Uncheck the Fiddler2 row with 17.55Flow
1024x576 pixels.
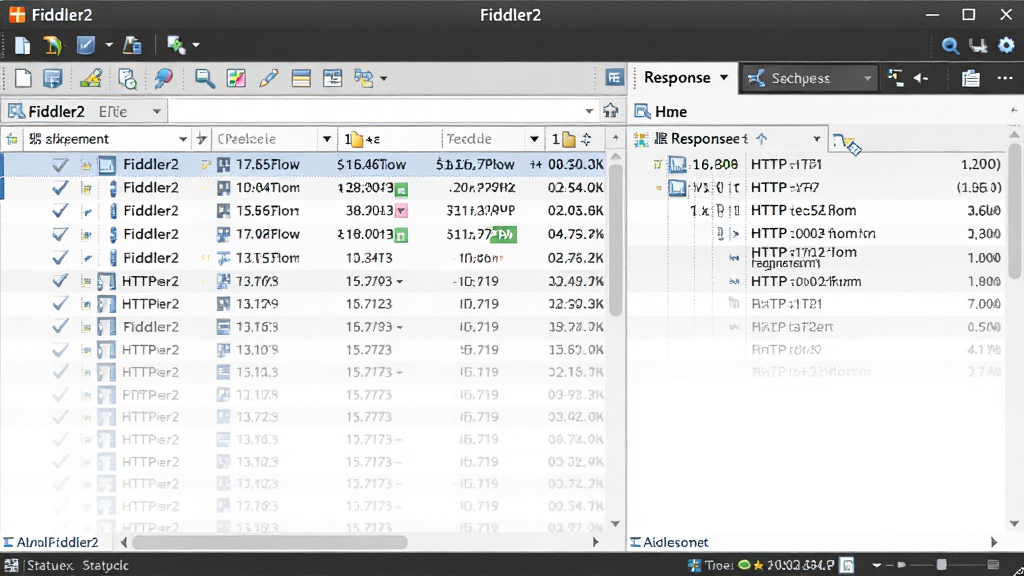[60, 165]
